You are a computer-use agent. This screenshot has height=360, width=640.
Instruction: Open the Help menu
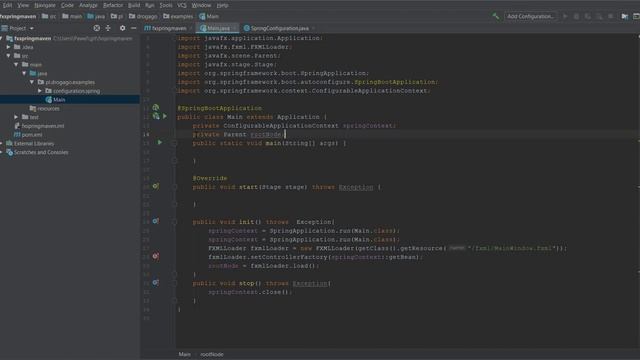[x=222, y=5]
